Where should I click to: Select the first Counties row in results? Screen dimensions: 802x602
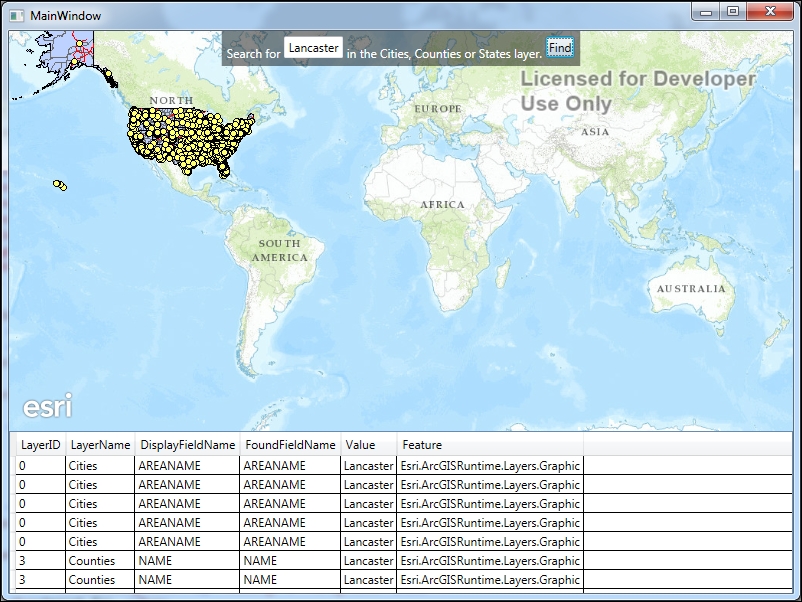300,561
